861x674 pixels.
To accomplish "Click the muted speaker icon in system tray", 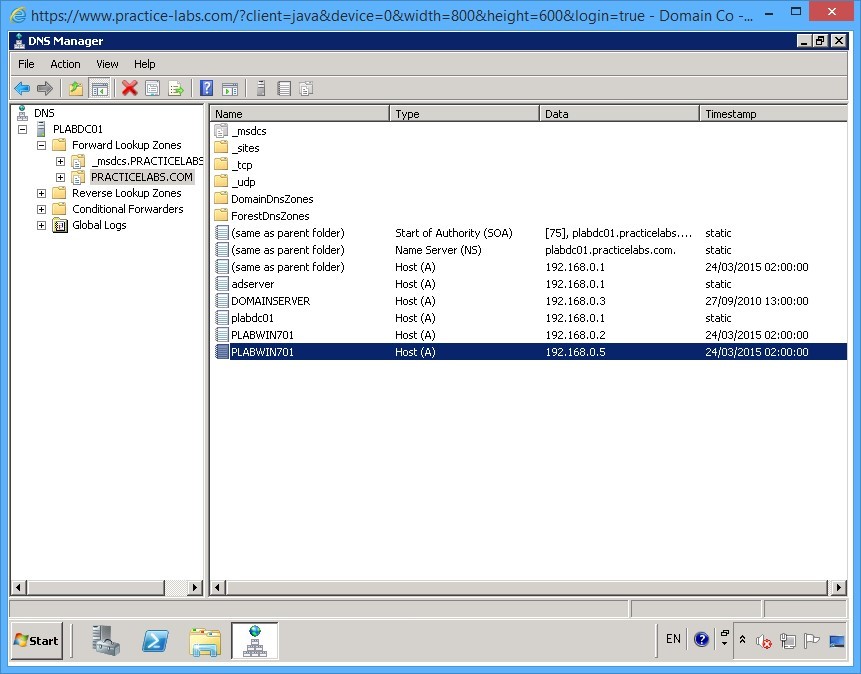I will pos(763,640).
